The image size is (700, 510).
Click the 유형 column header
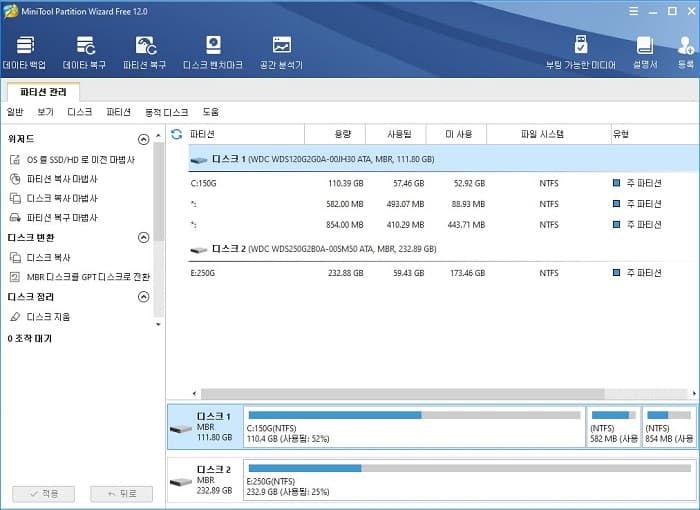coord(655,134)
